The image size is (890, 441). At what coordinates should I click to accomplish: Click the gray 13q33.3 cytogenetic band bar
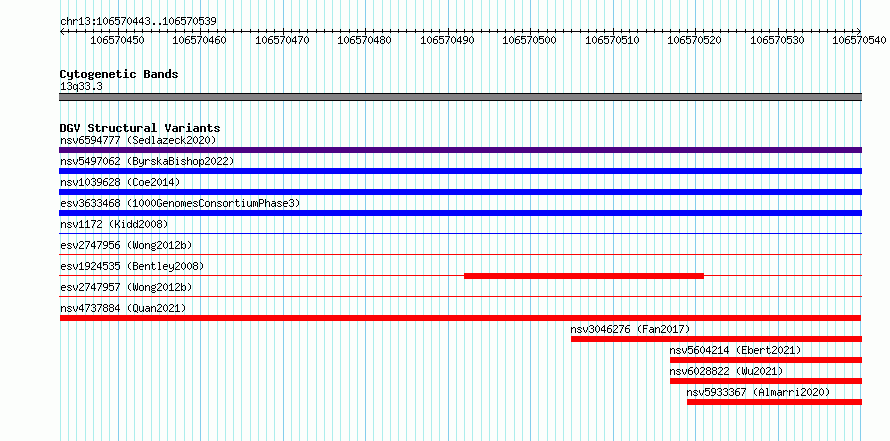point(460,96)
